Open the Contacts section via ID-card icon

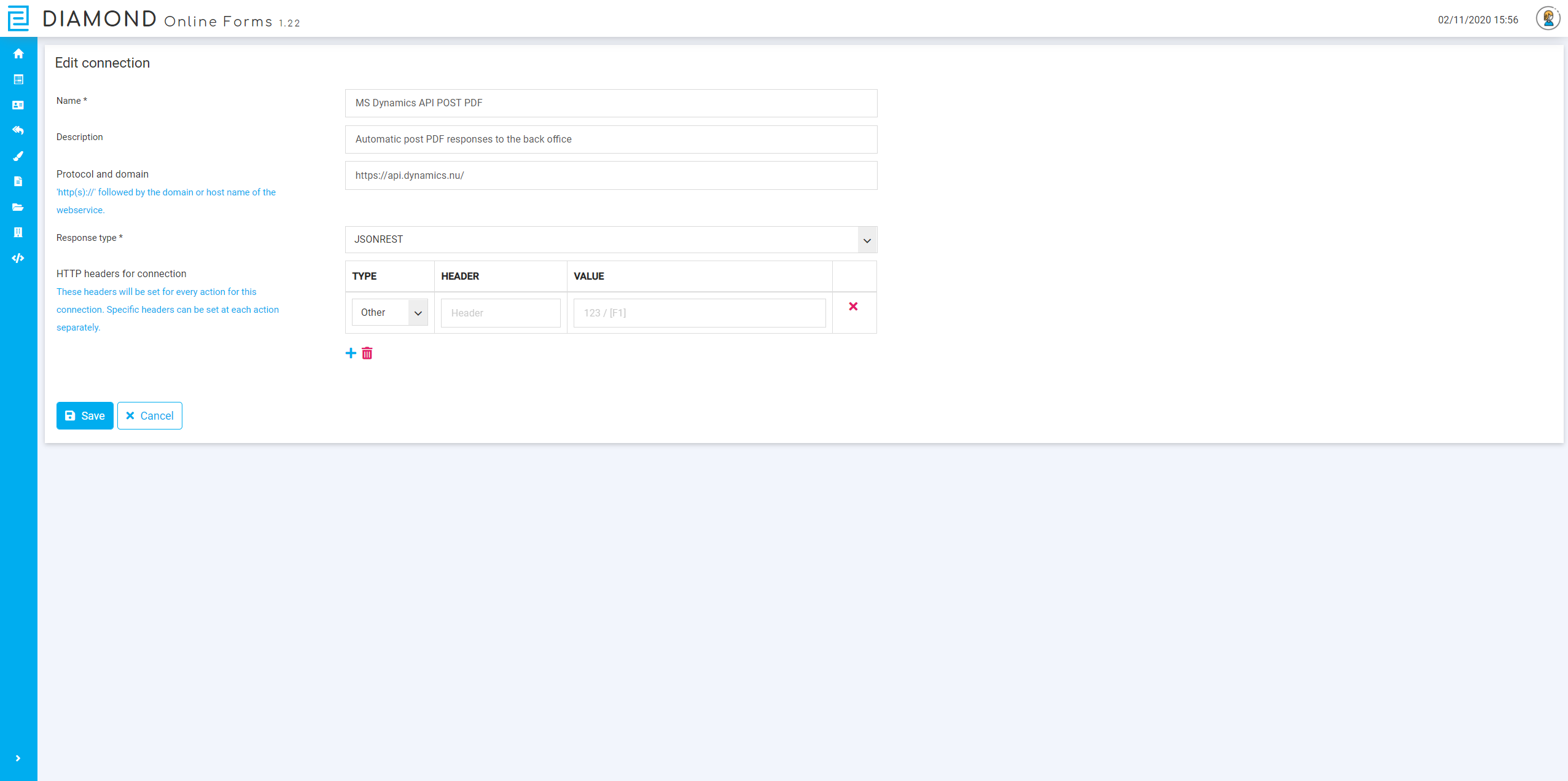click(18, 104)
